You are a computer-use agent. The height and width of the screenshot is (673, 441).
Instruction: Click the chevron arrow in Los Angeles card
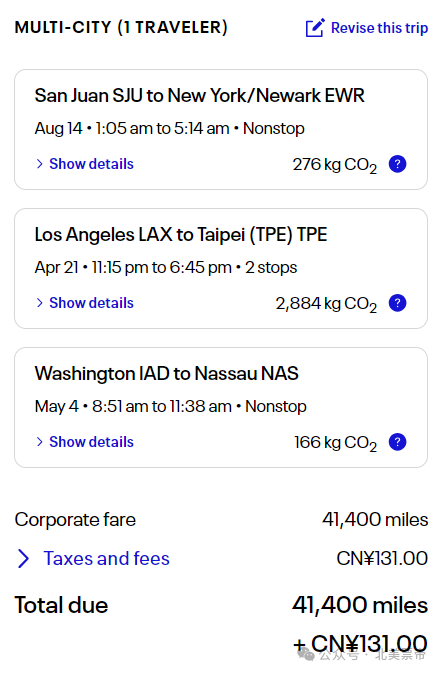click(40, 303)
